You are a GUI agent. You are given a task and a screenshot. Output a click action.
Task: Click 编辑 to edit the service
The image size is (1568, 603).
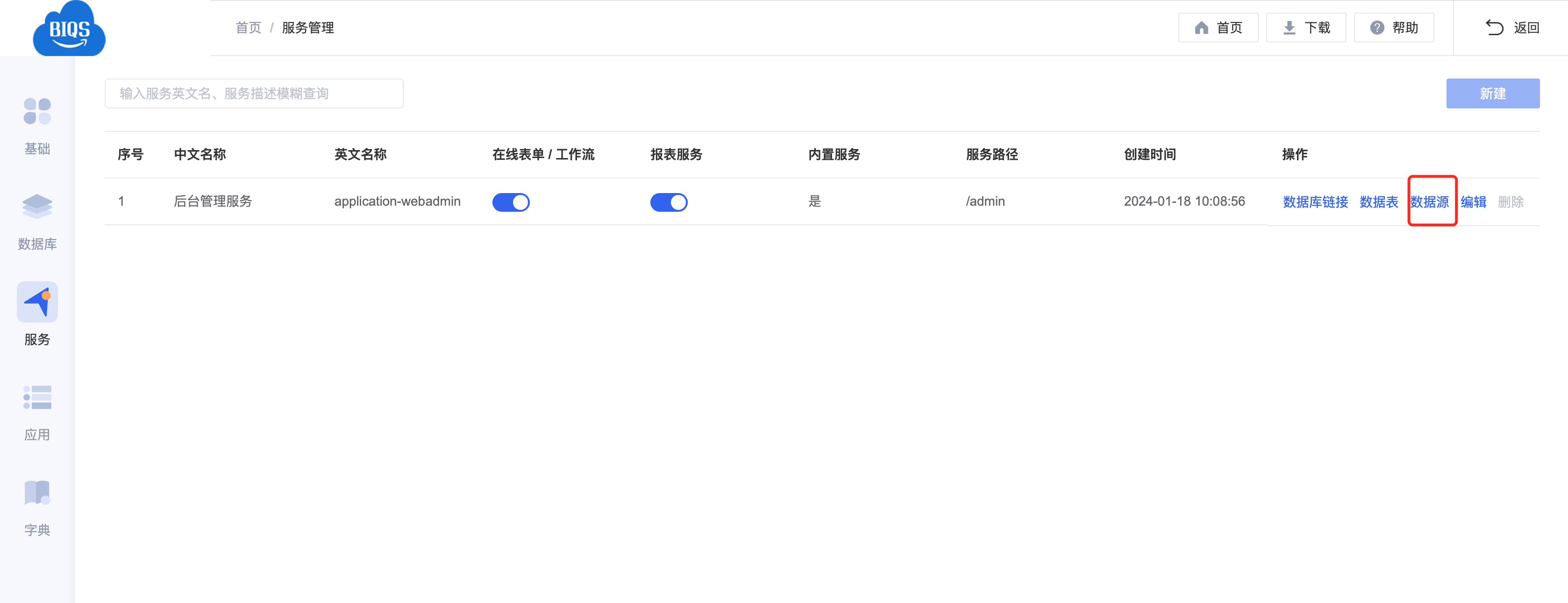[1473, 202]
